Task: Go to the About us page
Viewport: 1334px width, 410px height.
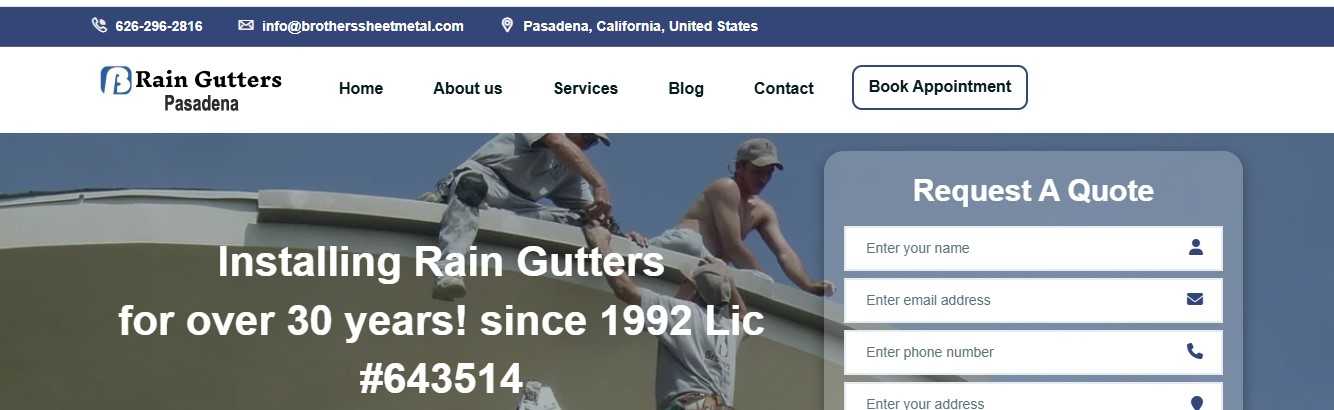Action: (468, 88)
